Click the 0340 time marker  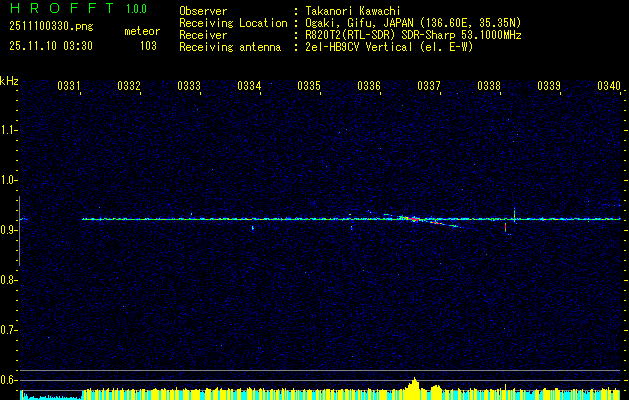[x=609, y=86]
